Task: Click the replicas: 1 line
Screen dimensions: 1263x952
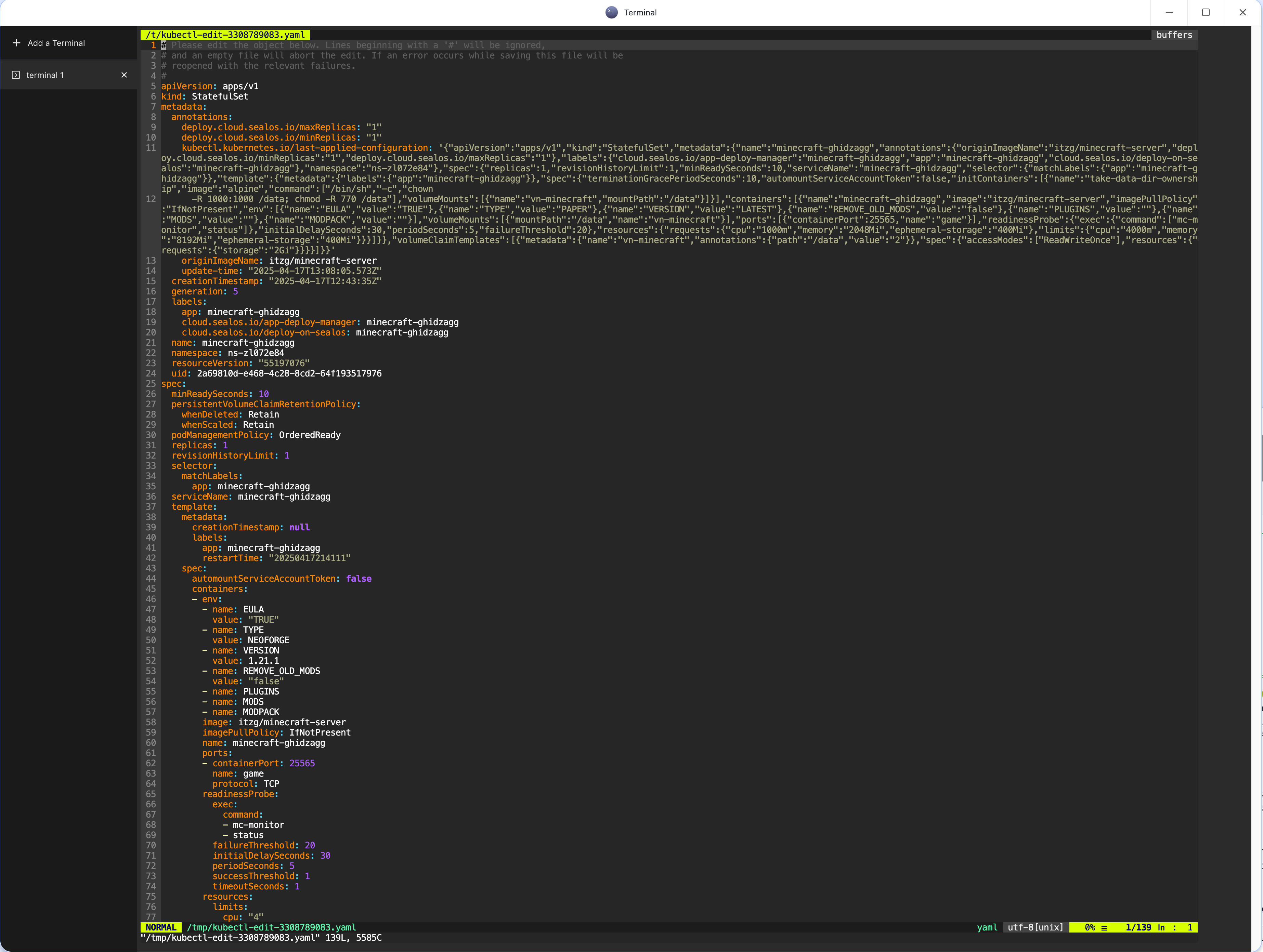Action: 199,445
